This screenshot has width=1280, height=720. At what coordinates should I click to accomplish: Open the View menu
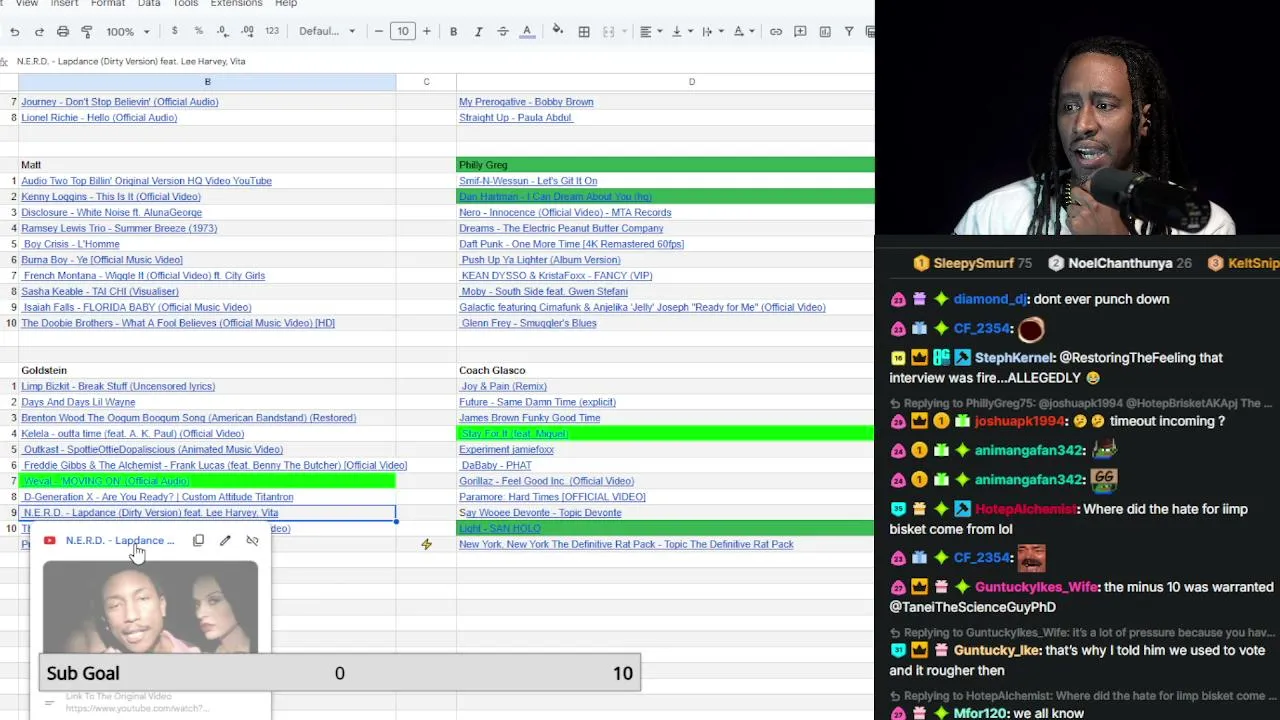pyautogui.click(x=27, y=4)
